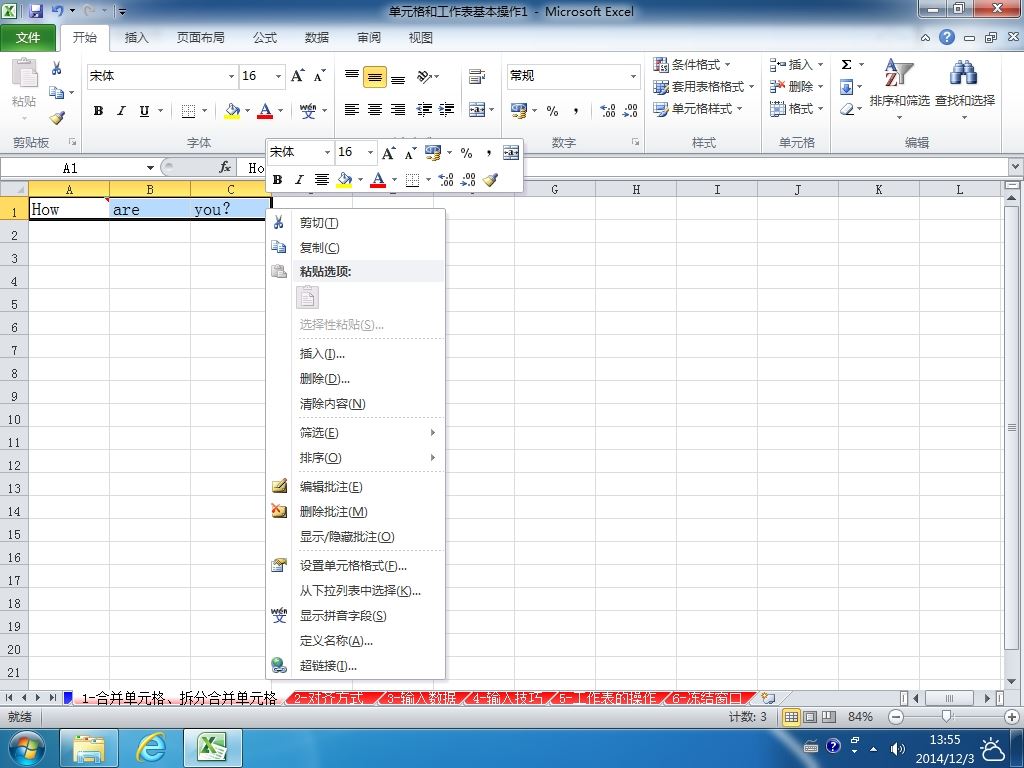
Task: Click the ribbon Font Color A button
Action: point(264,110)
